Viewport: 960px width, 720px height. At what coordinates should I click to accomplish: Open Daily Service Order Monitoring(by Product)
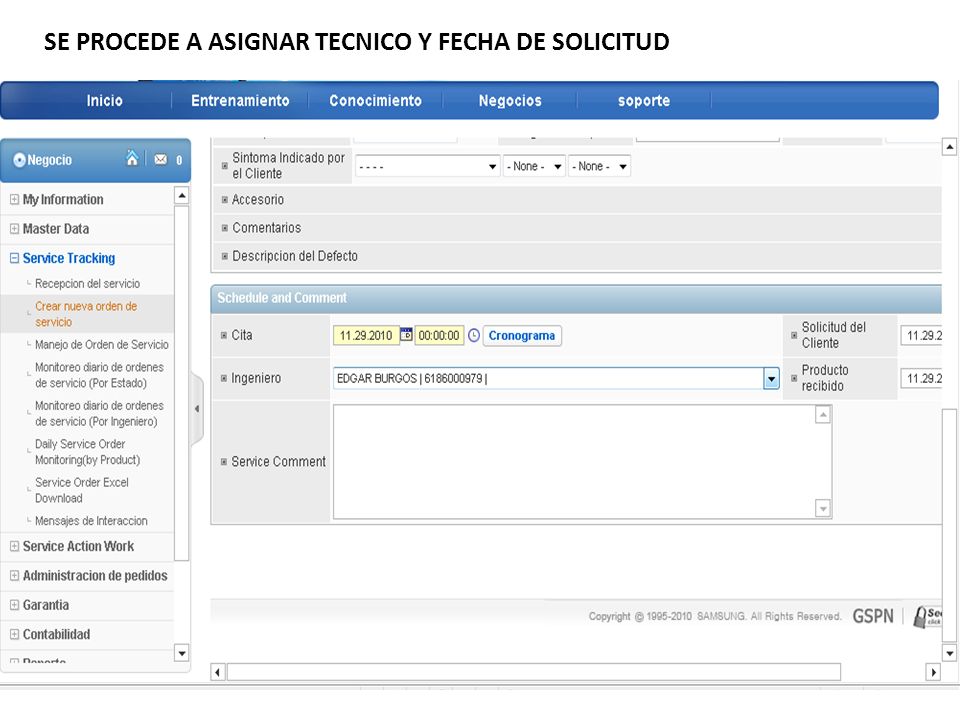coord(88,452)
